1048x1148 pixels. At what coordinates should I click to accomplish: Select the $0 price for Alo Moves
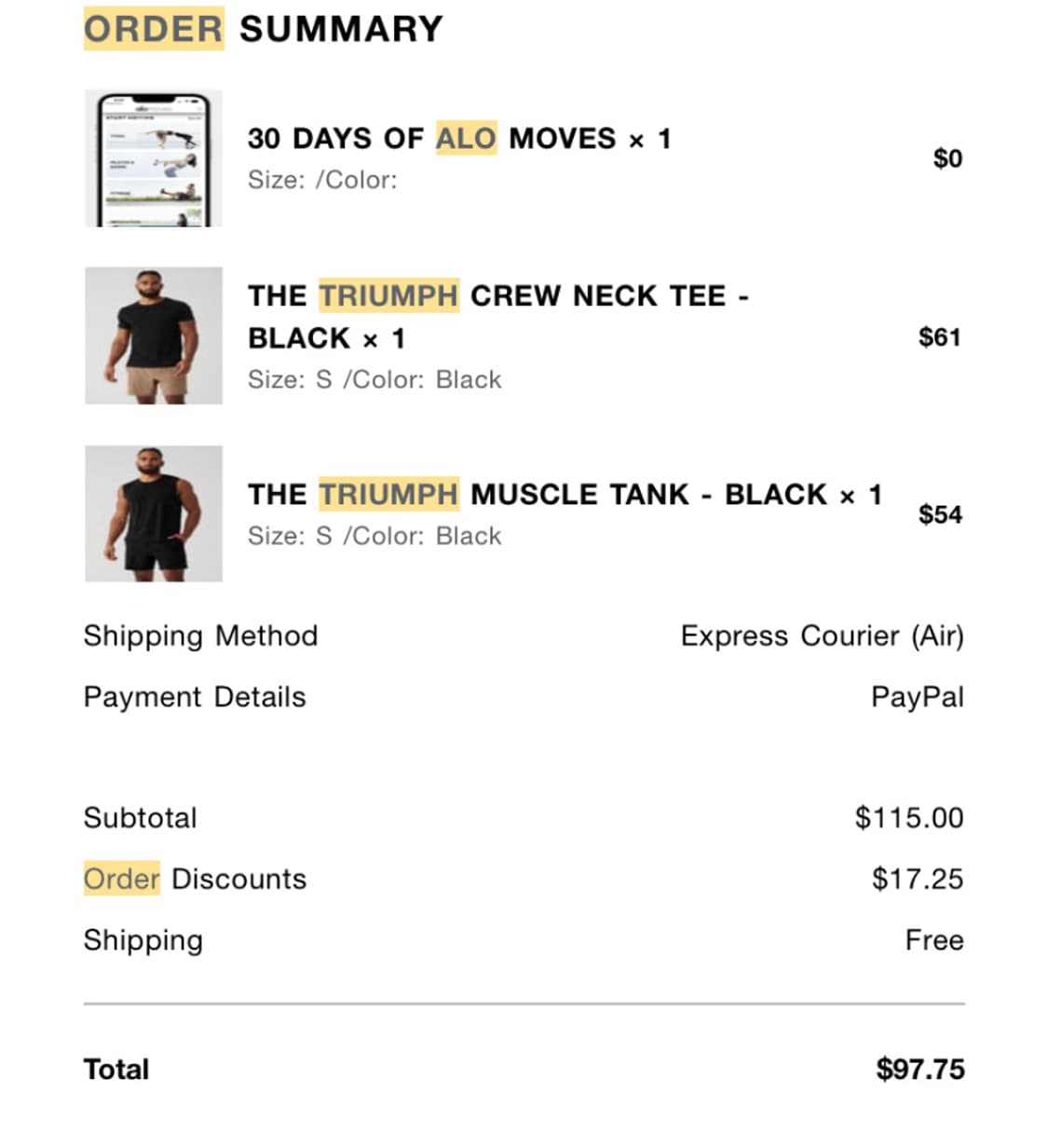tap(947, 158)
